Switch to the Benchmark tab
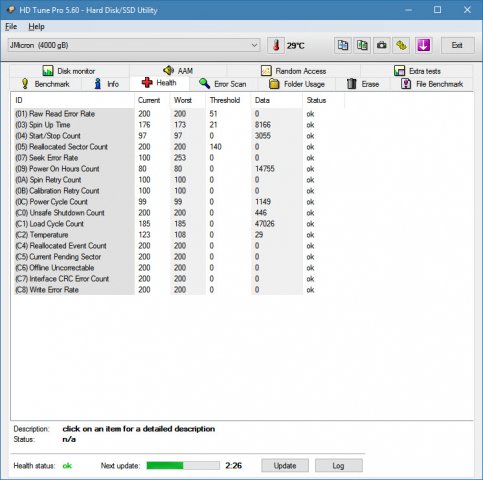This screenshot has width=483, height=480. 45,84
